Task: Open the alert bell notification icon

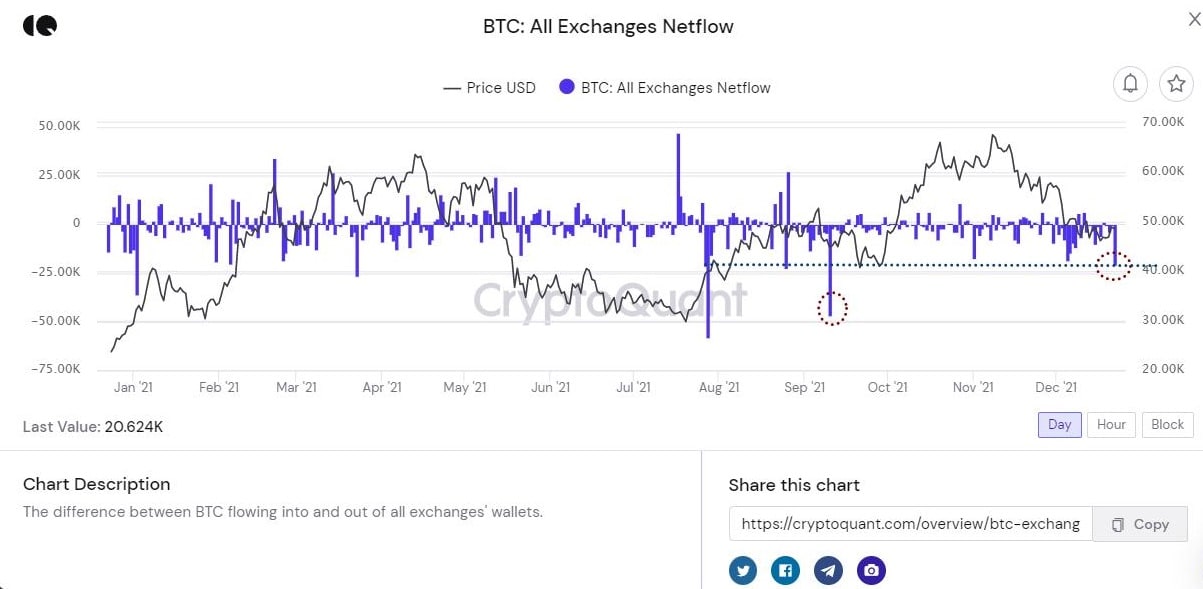Action: click(1130, 84)
